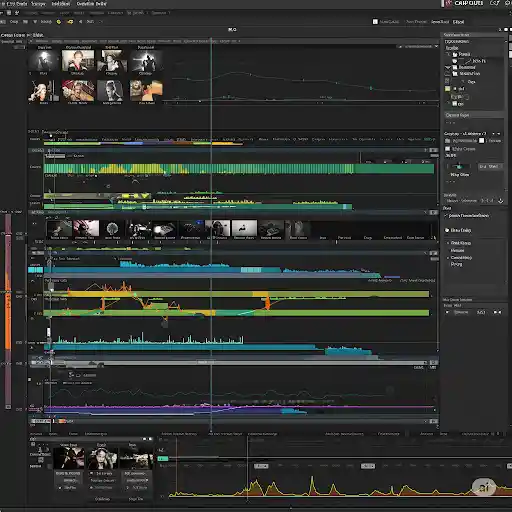Select the backlit silhouette couple clip thumbnail
Image resolution: width=512 pixels, height=512 pixels.
pos(146,60)
